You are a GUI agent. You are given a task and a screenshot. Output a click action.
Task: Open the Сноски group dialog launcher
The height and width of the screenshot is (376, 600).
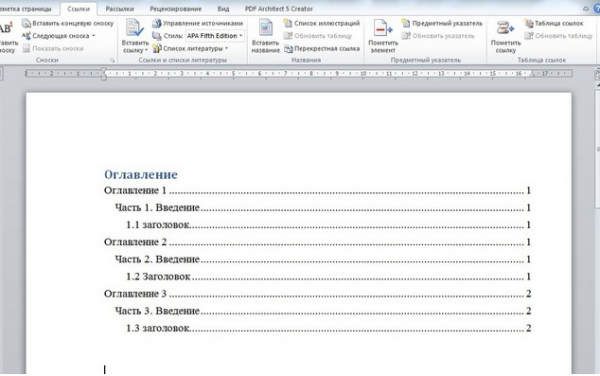point(112,60)
